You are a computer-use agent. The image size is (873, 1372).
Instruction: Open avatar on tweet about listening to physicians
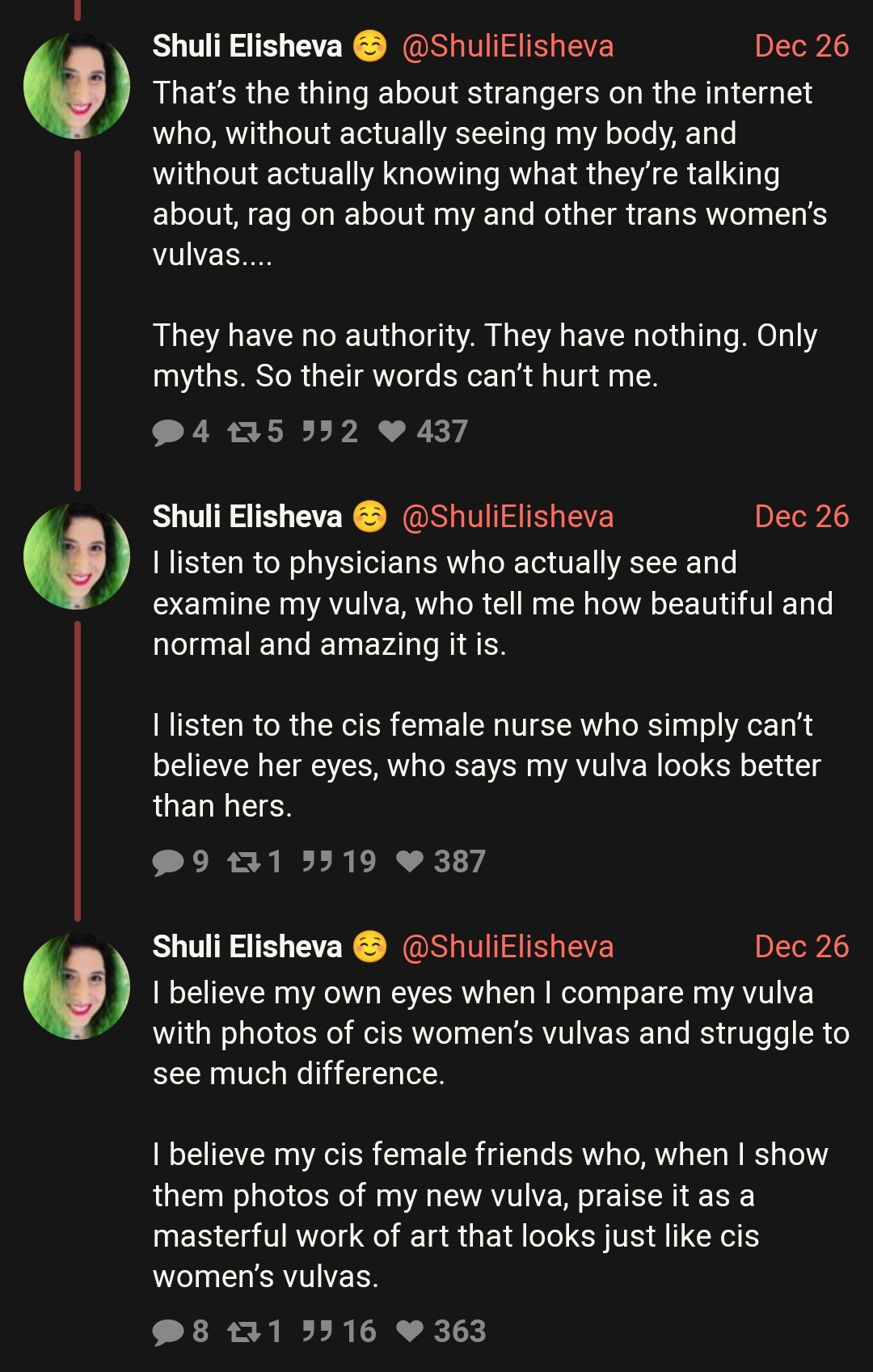pyautogui.click(x=77, y=556)
